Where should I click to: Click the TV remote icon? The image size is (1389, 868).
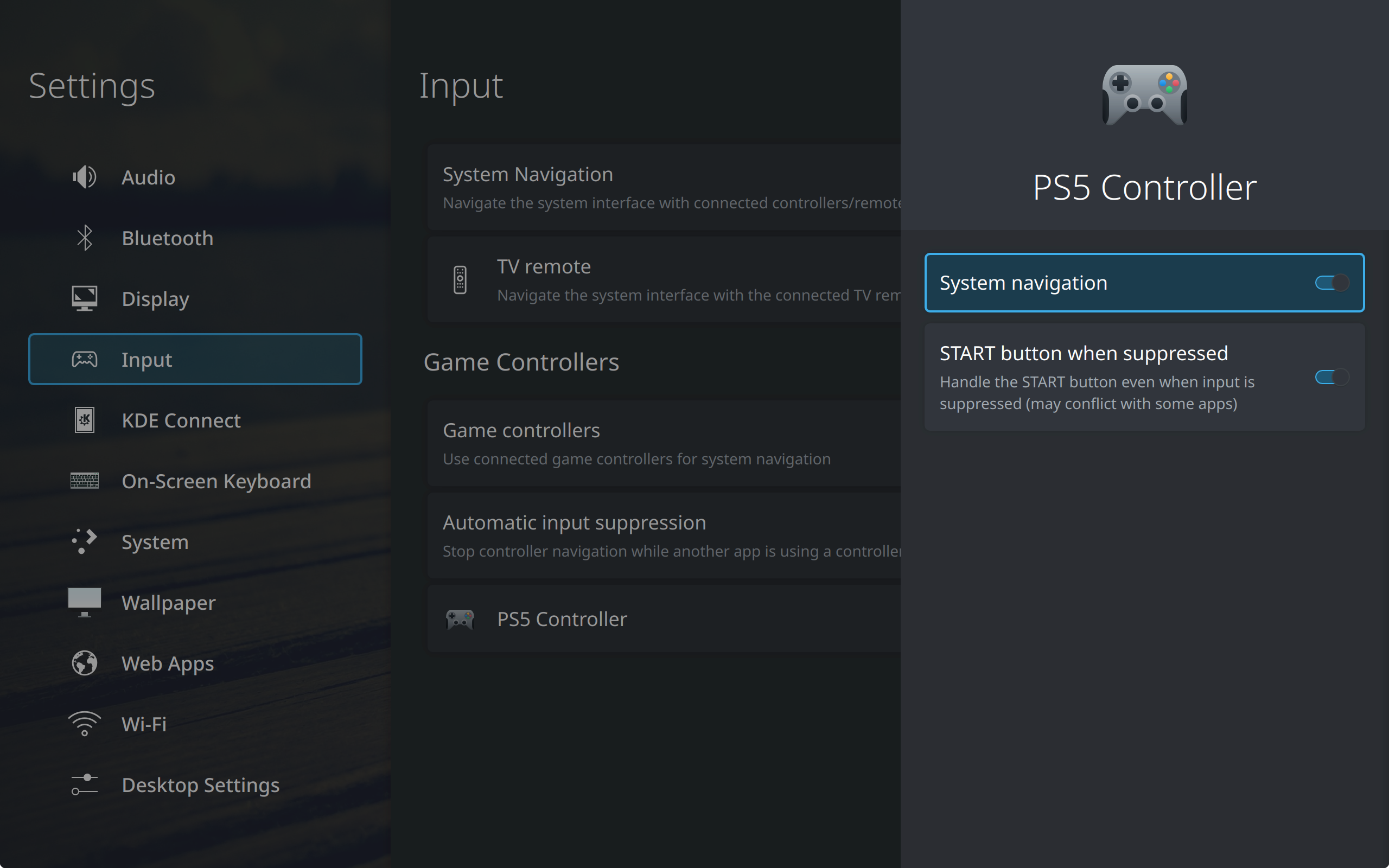pos(460,280)
